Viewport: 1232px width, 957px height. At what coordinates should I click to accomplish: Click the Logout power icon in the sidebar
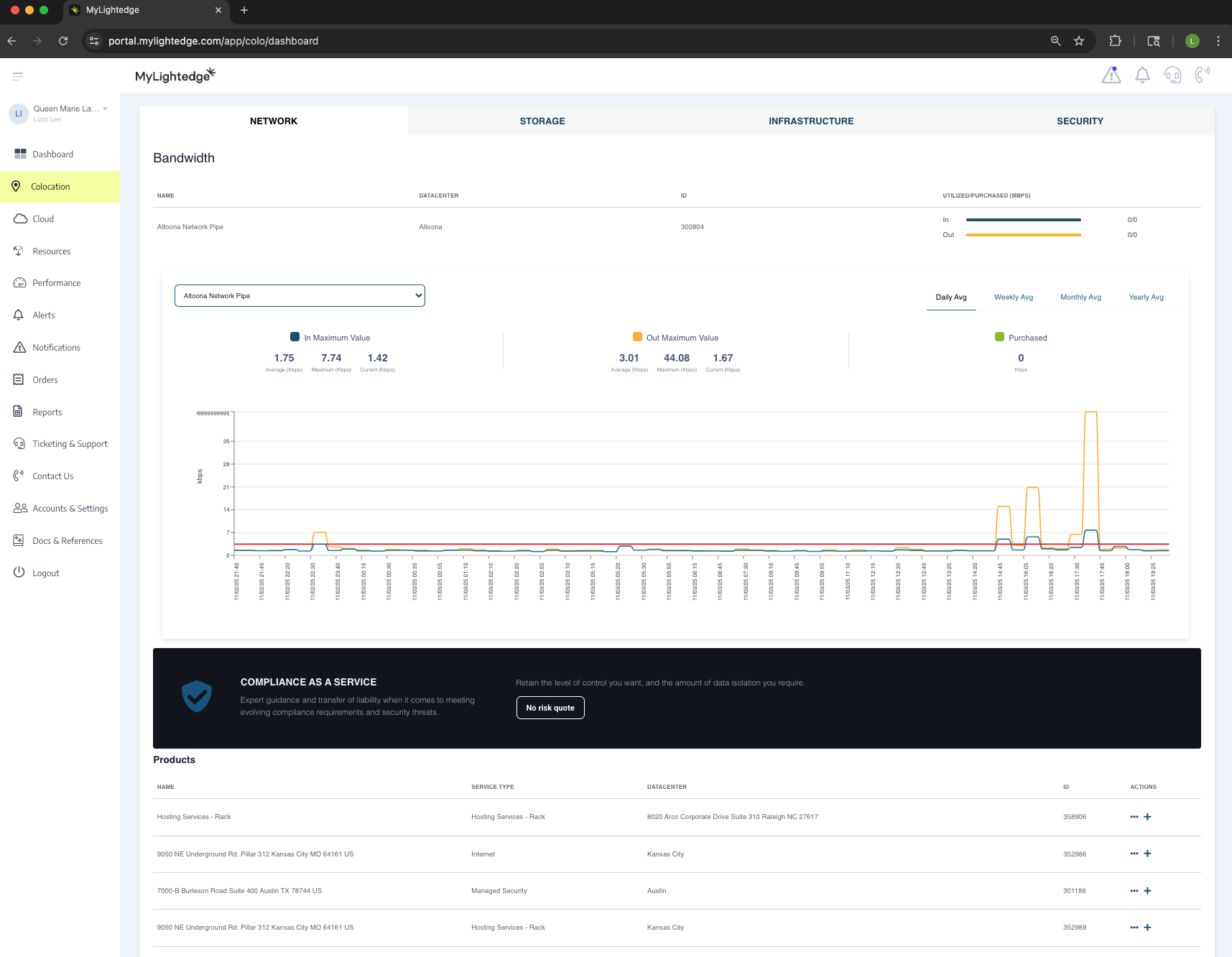click(19, 573)
